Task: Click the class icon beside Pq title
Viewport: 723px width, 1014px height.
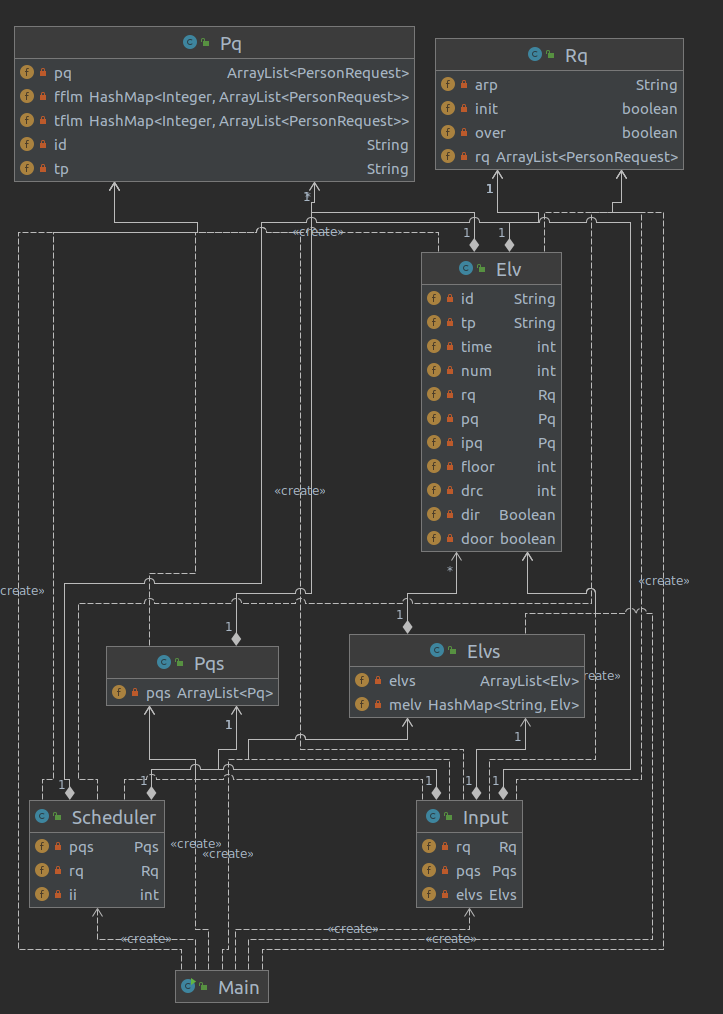Action: pos(189,43)
